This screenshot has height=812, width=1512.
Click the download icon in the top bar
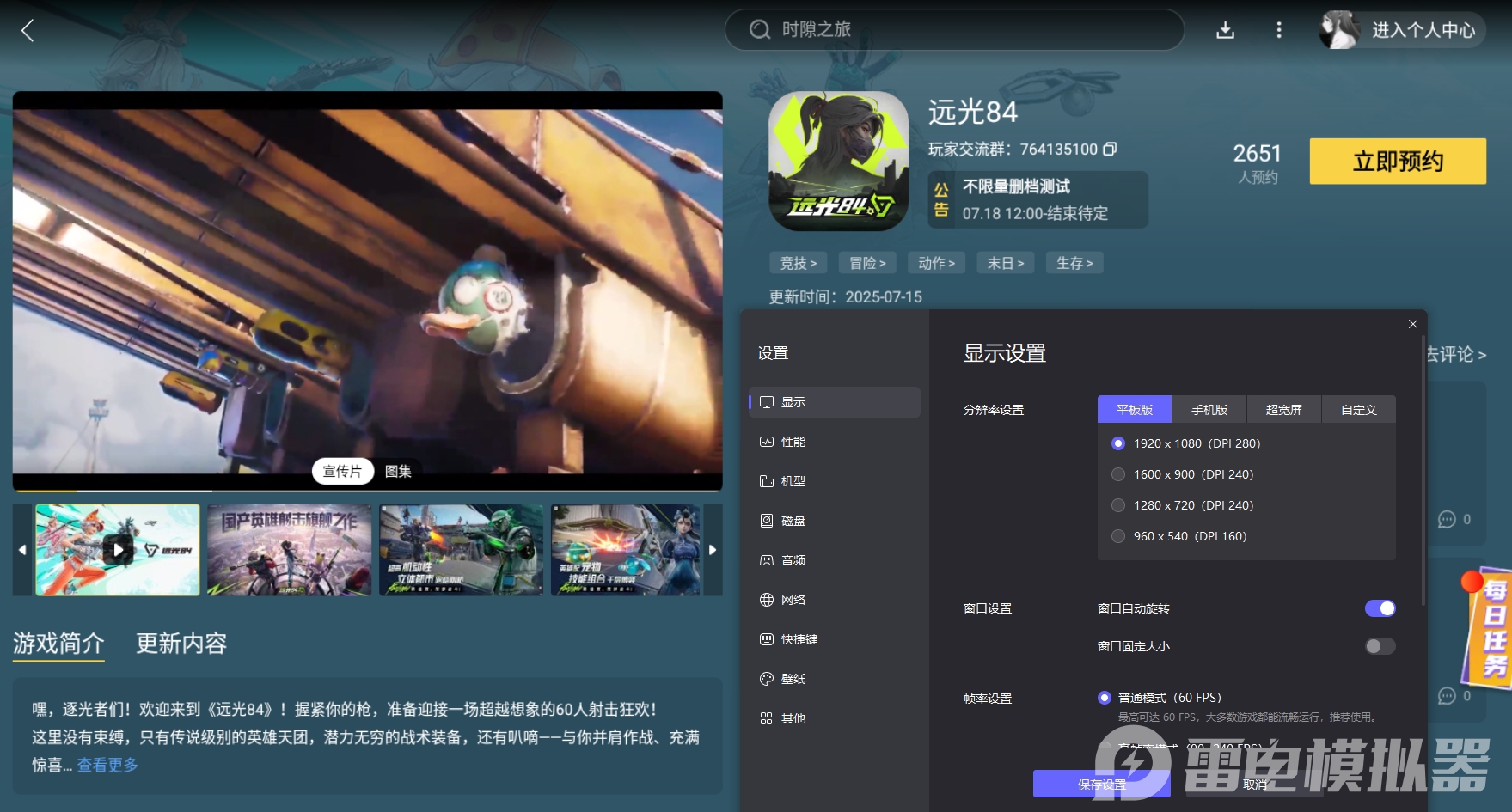pyautogui.click(x=1224, y=29)
